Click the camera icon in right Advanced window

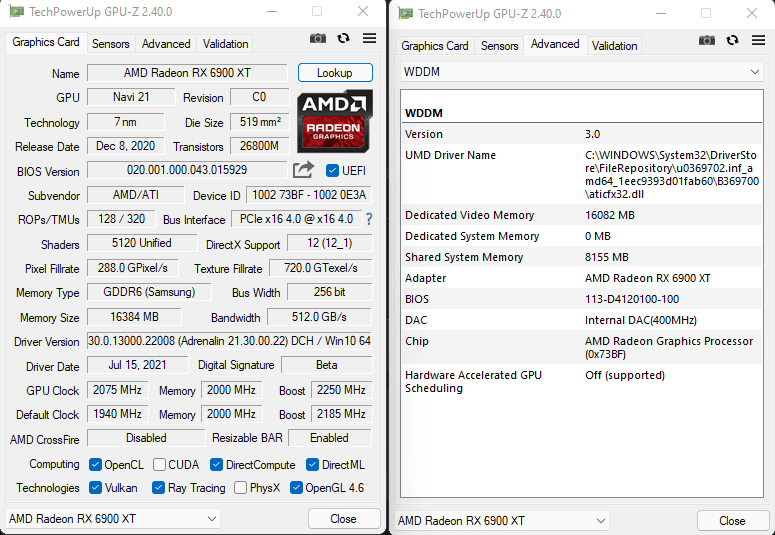click(x=707, y=40)
